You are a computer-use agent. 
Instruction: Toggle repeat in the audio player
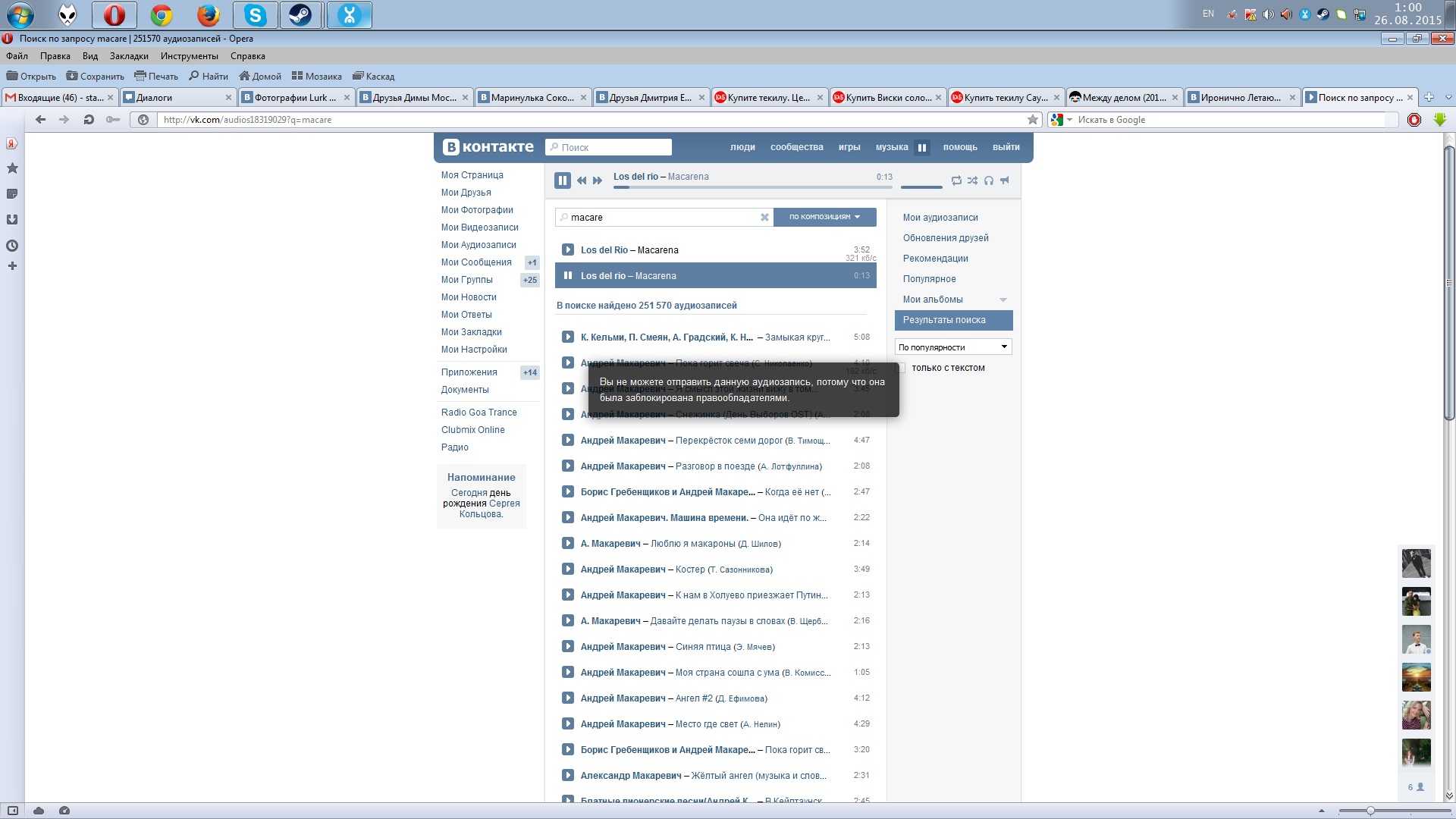coord(956,180)
